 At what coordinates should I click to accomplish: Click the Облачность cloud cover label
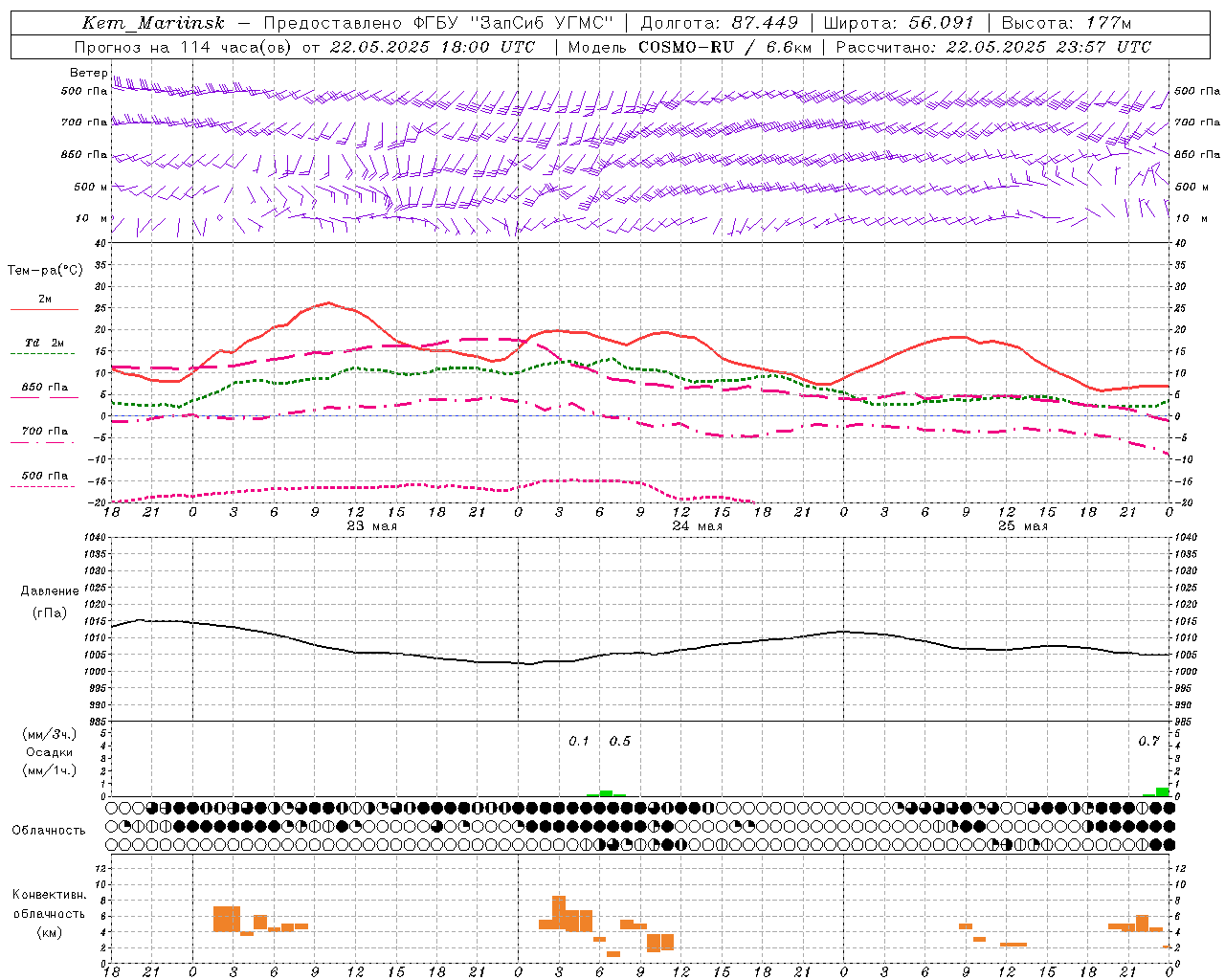[49, 831]
